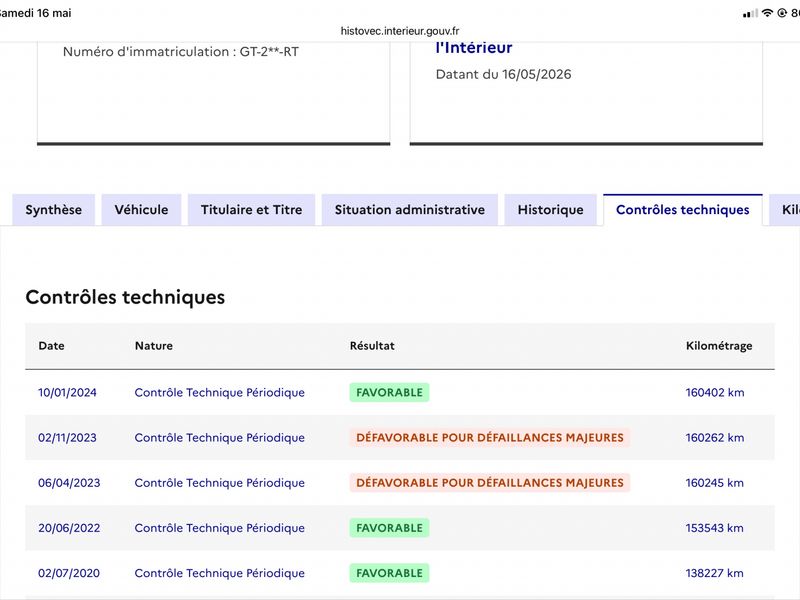The width and height of the screenshot is (800, 600).
Task: Click the 138227 km mileage value
Action: (x=714, y=573)
